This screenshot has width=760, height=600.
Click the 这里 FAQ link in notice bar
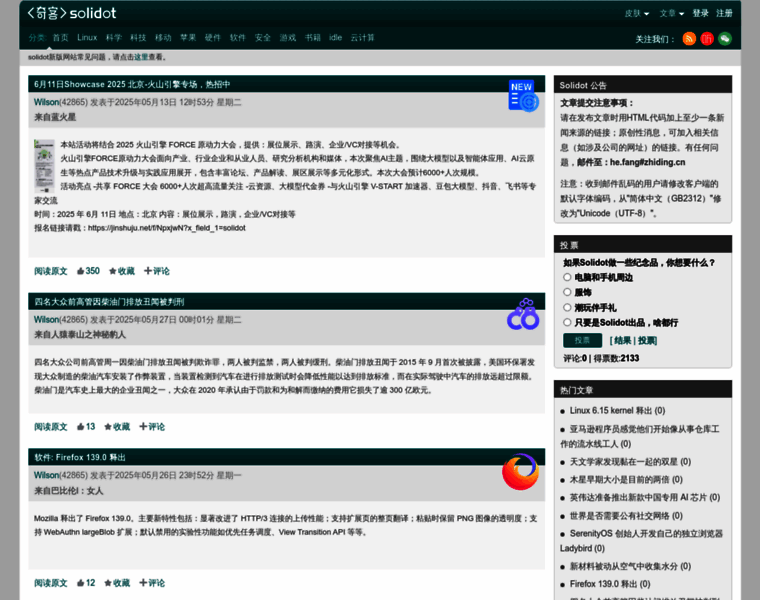pyautogui.click(x=141, y=57)
